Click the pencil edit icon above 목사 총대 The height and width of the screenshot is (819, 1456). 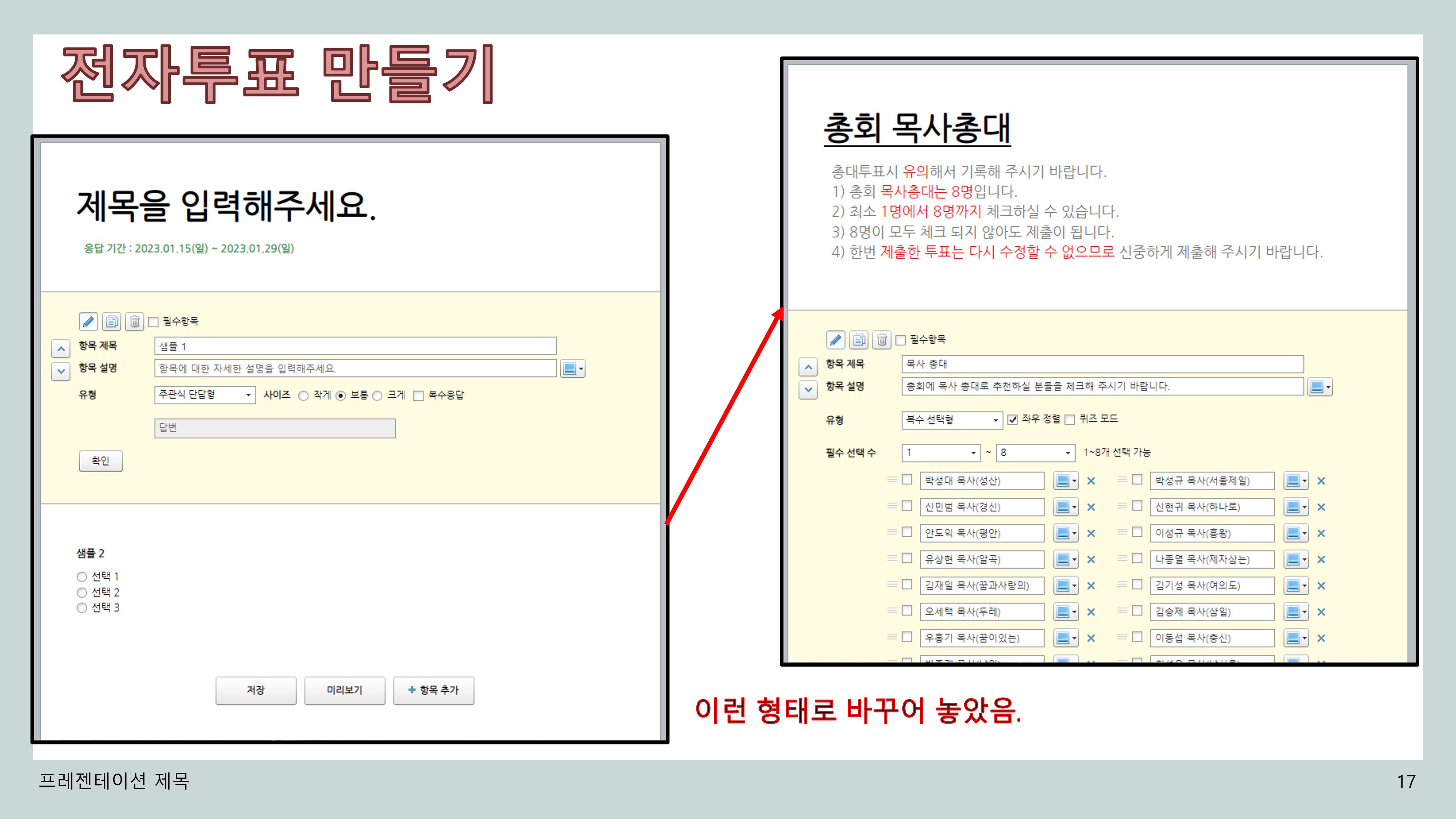[x=835, y=340]
